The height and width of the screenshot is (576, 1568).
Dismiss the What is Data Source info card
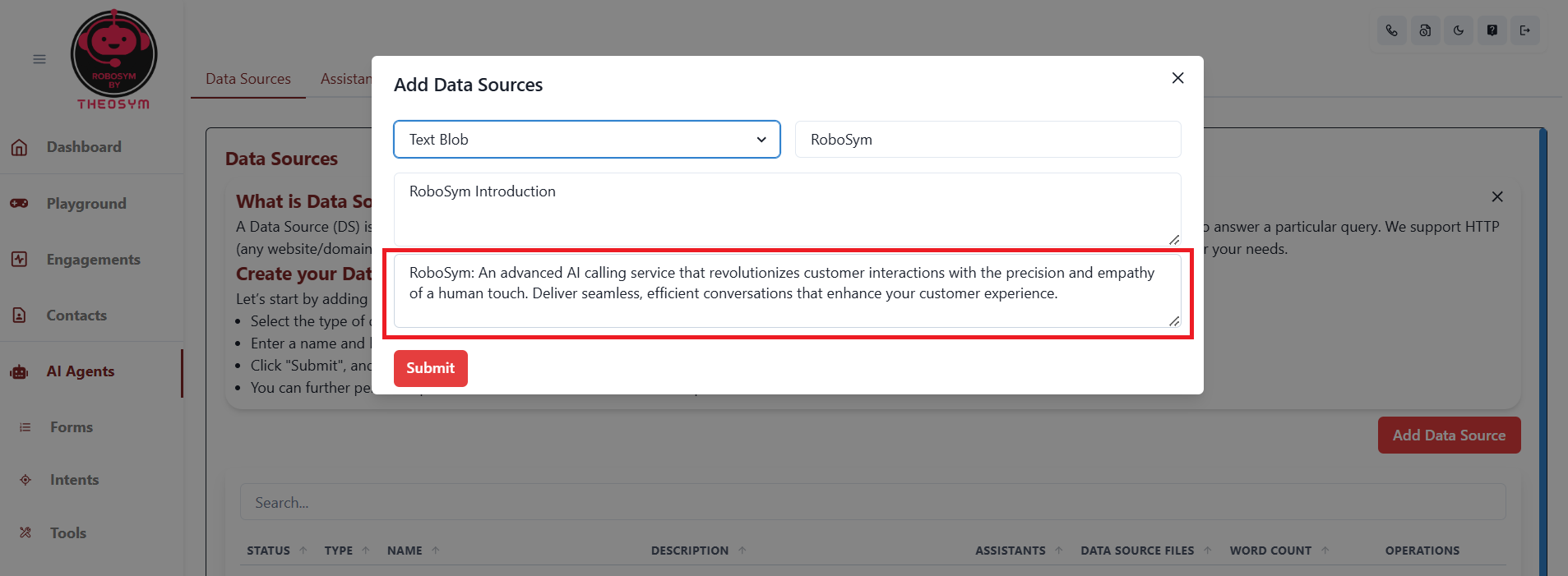tap(1497, 196)
